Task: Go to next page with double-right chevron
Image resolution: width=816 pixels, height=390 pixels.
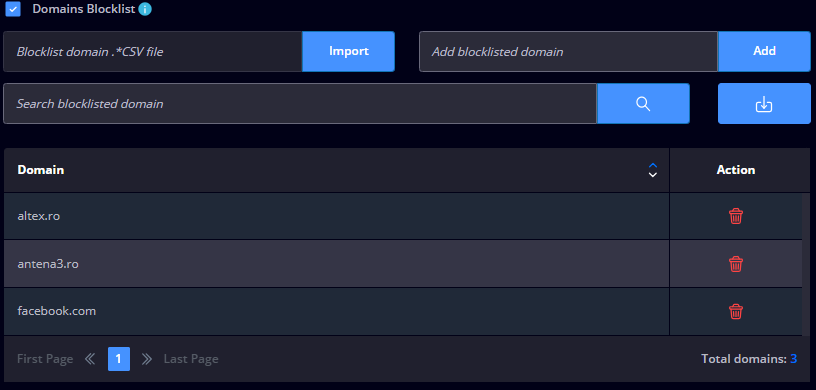Action: (147, 359)
